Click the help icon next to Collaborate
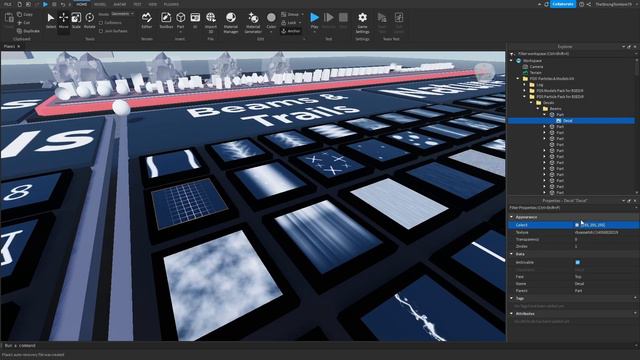640x360 pixels. (581, 4)
